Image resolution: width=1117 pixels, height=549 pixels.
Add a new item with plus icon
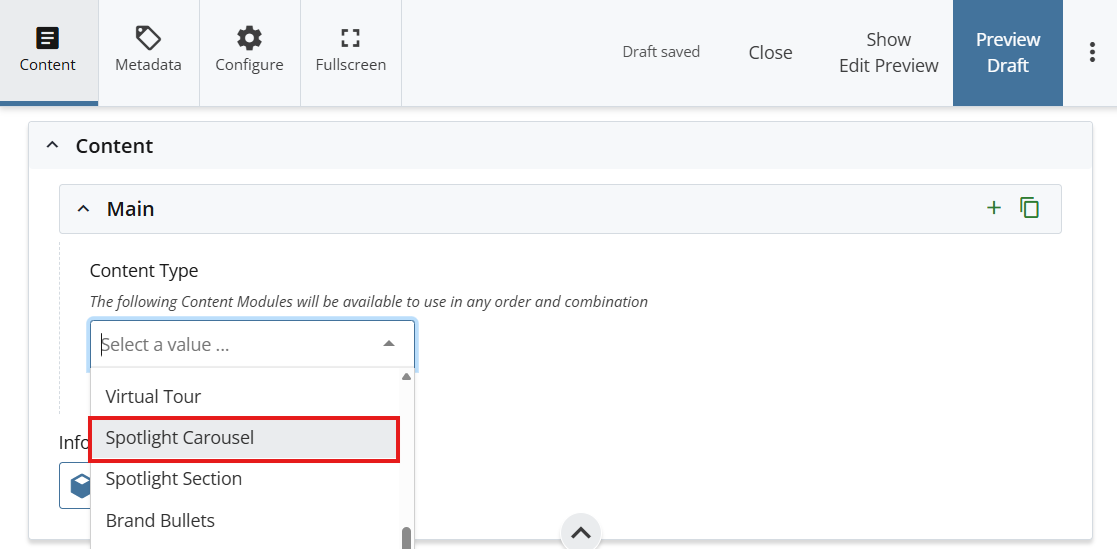point(993,208)
